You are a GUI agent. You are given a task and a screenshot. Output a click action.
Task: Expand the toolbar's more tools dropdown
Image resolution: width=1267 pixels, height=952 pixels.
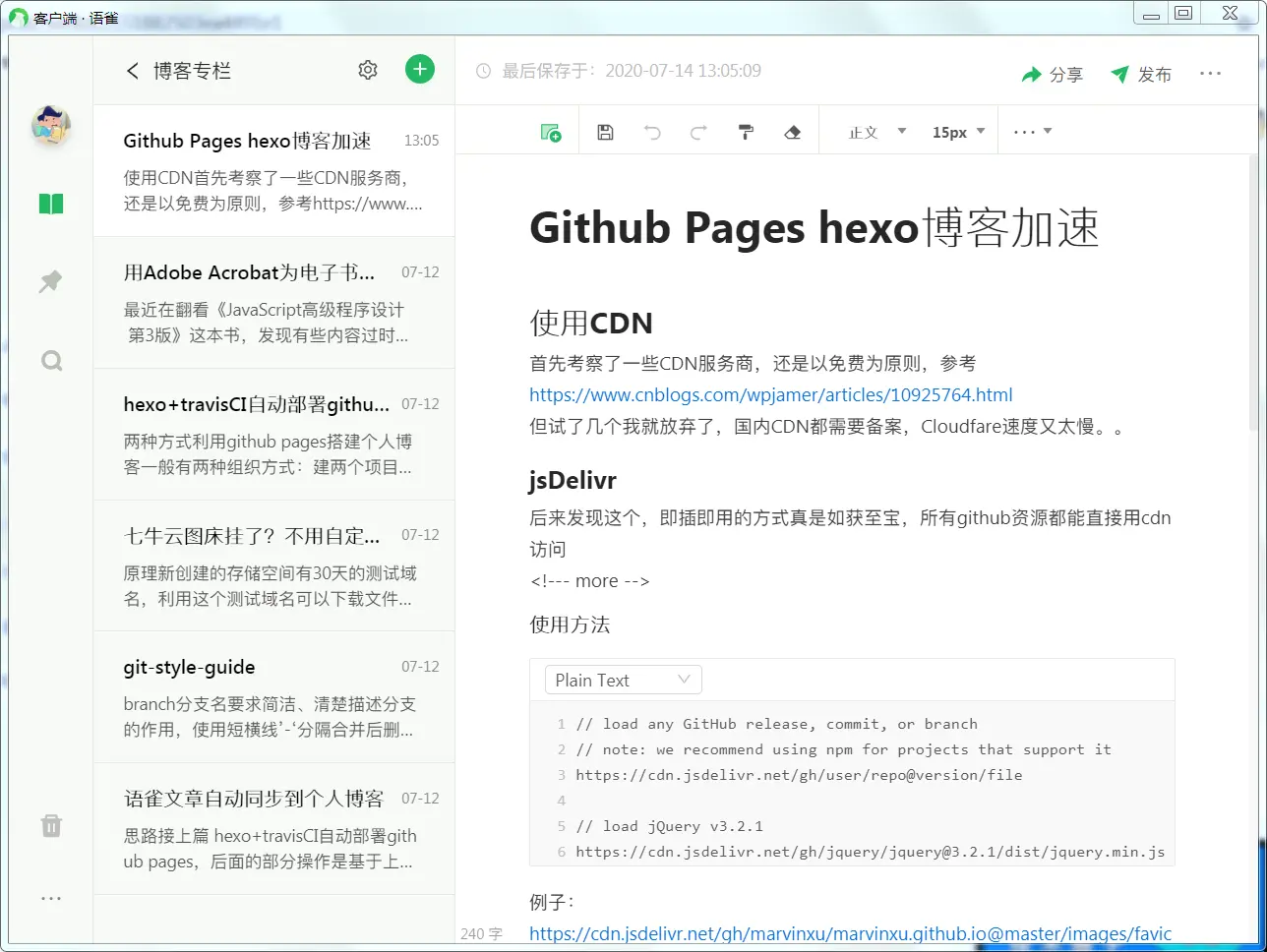coord(1033,132)
